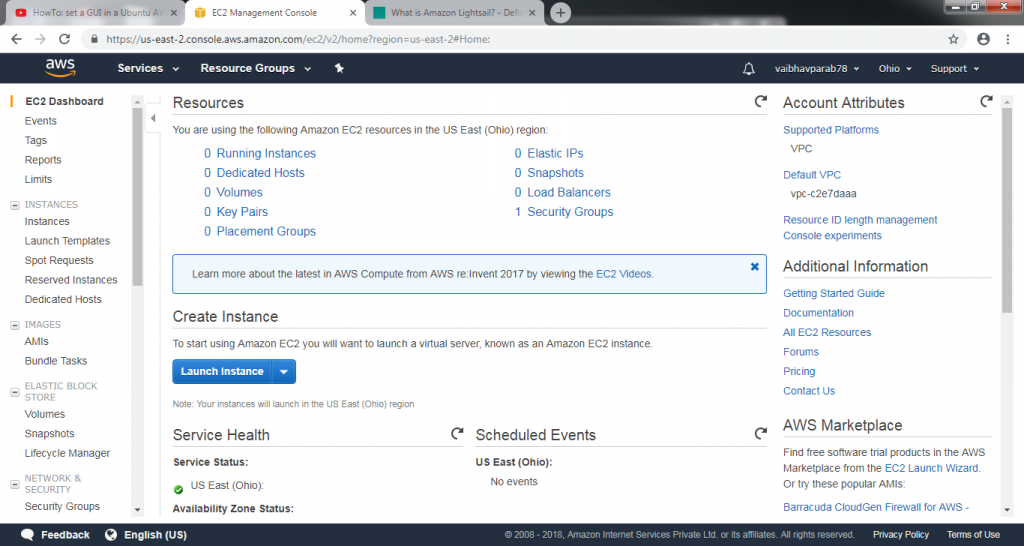Open the Running Instances link
The image size is (1024, 546).
266,153
